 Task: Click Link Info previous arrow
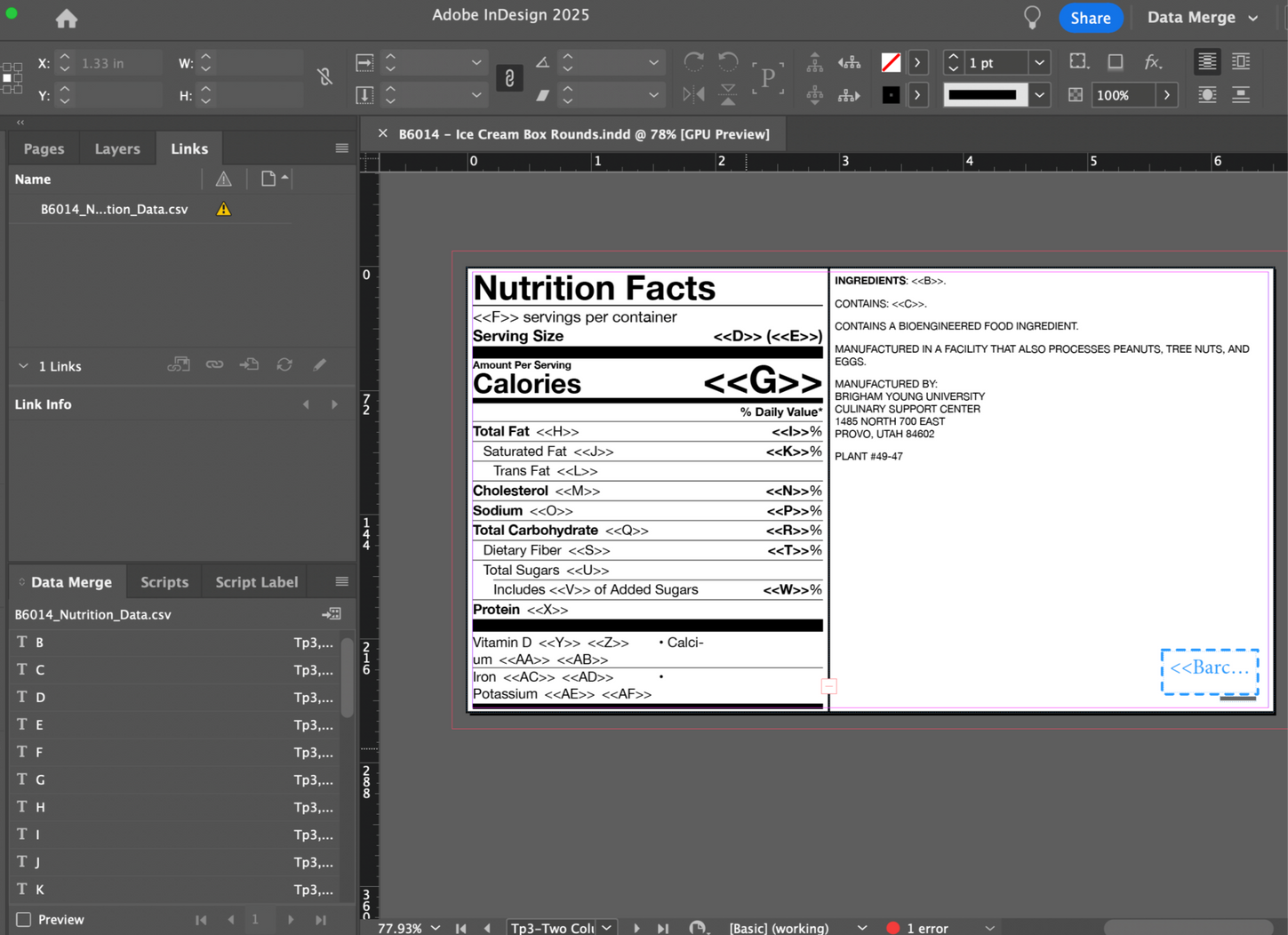[306, 404]
